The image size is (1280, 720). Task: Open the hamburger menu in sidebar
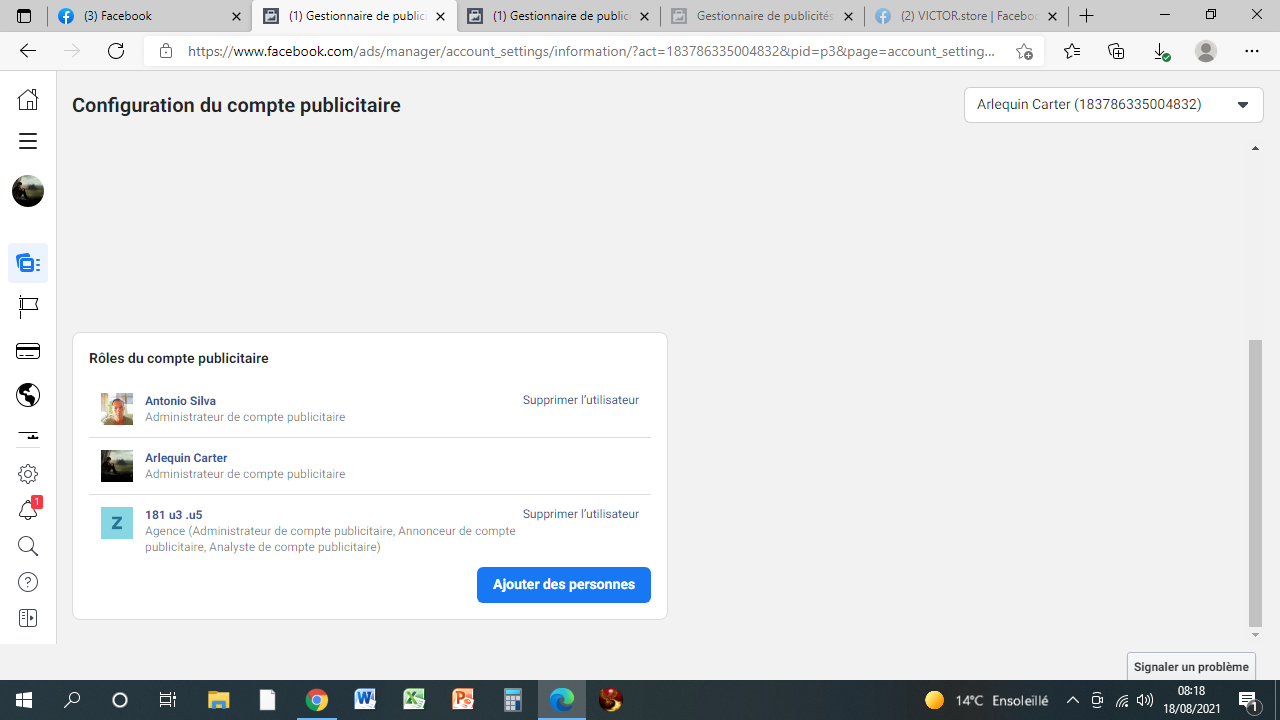(x=28, y=141)
